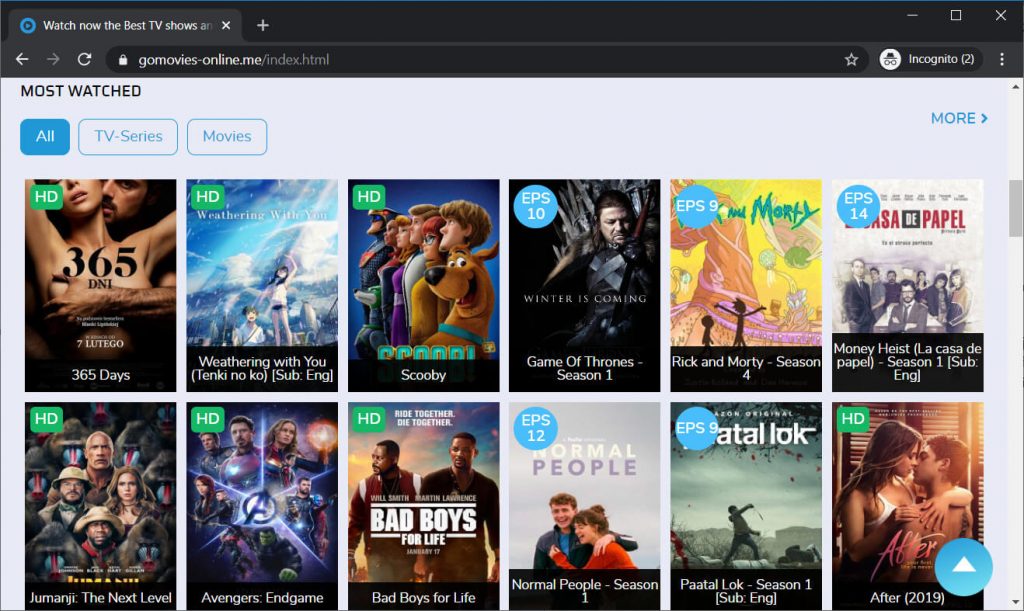Image resolution: width=1024 pixels, height=611 pixels.
Task: Minimize the Chrome window
Action: pyautogui.click(x=912, y=15)
